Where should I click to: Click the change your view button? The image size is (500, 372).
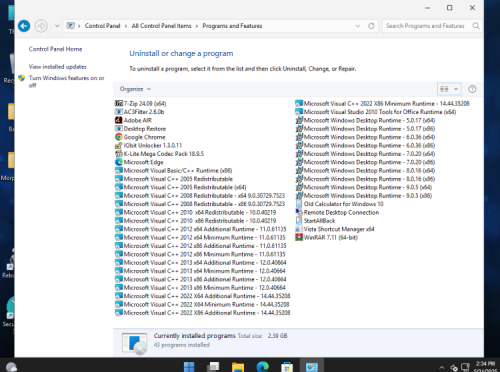click(444, 89)
